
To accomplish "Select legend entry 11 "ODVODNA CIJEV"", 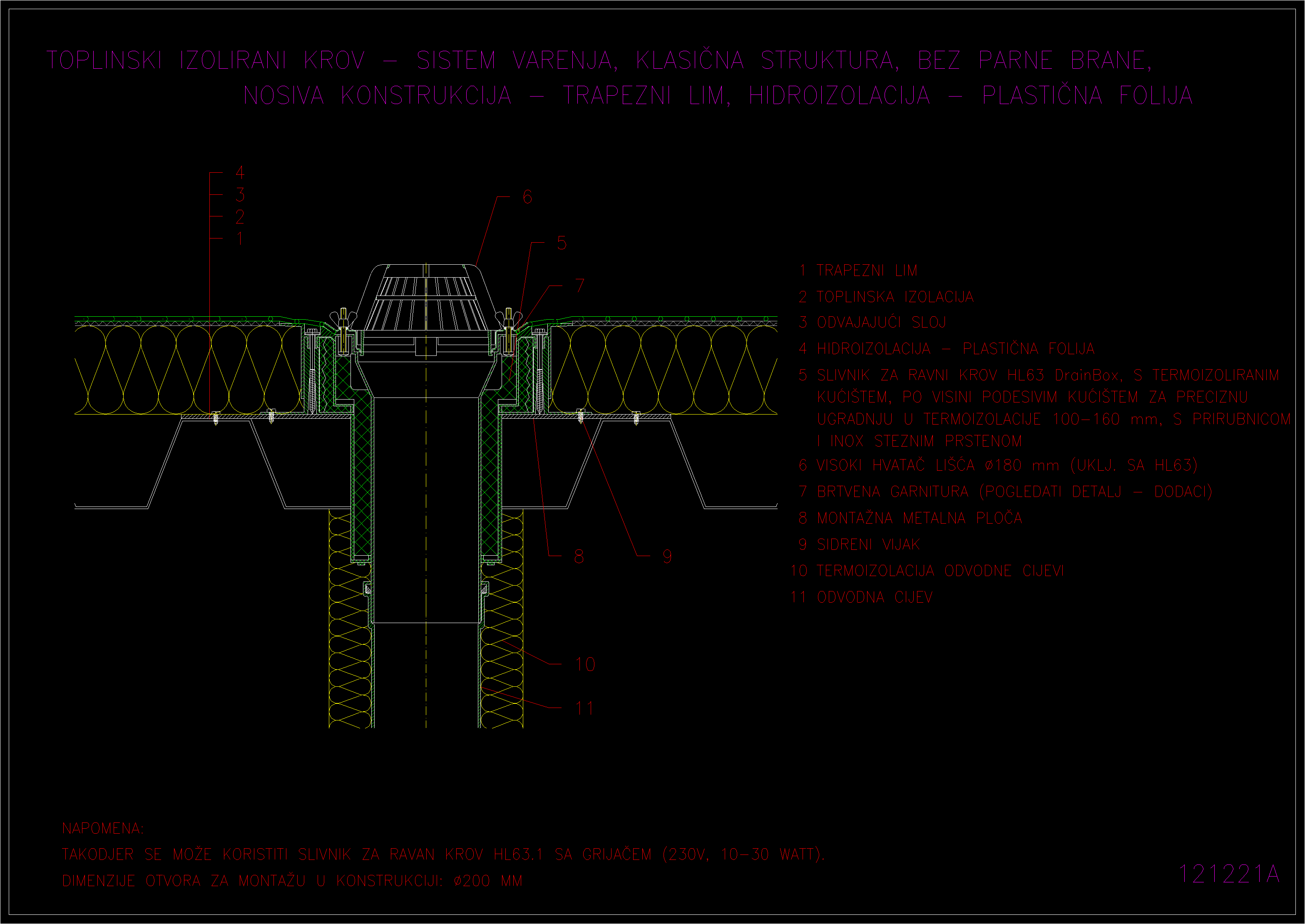I will point(861,597).
